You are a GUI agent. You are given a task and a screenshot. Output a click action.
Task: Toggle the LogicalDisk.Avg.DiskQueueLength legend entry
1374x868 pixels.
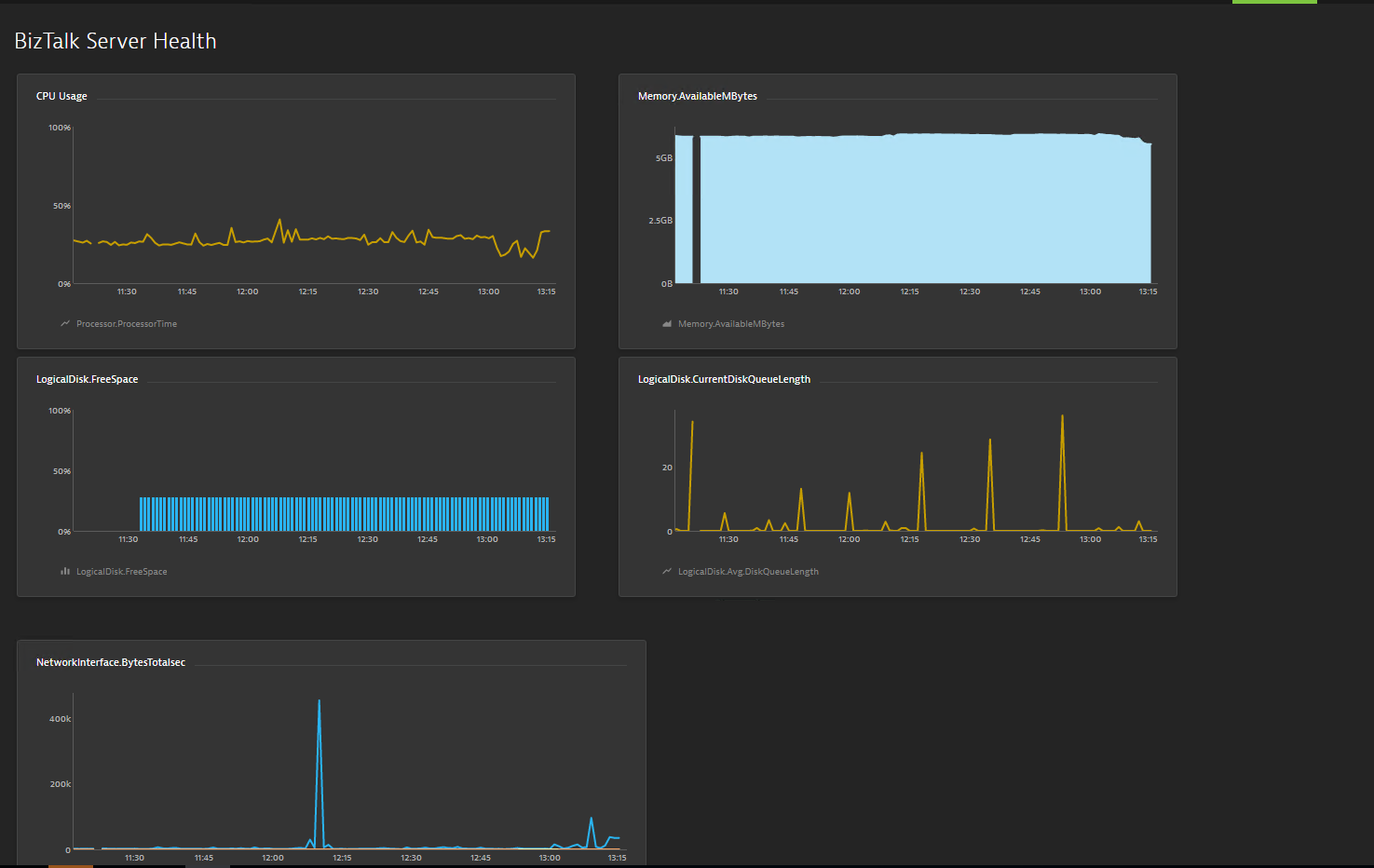[x=748, y=572]
